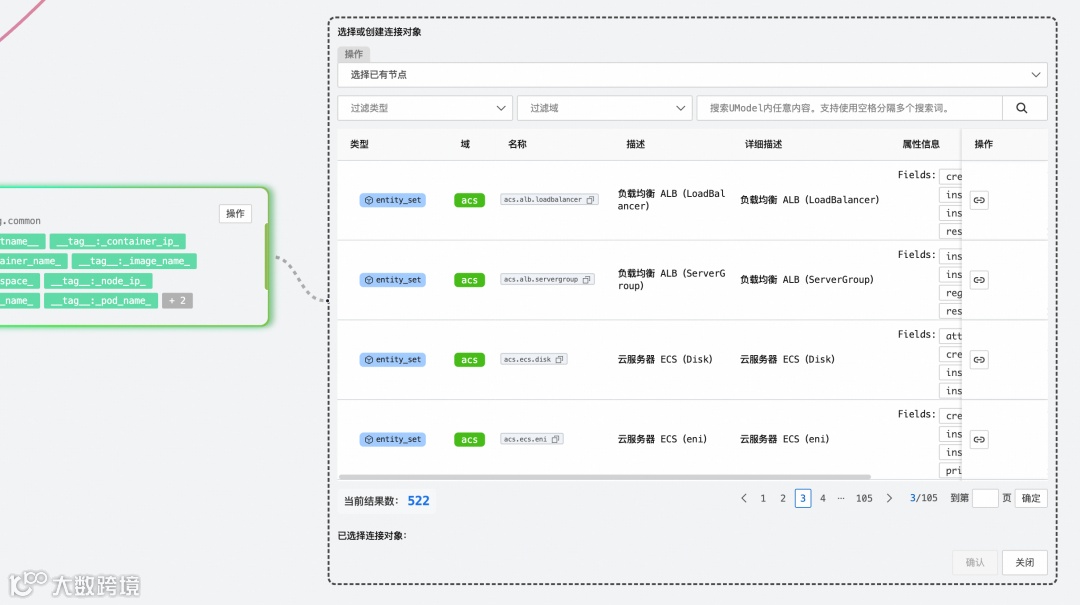Click the 名称 column header
1080x605 pixels.
(x=517, y=144)
